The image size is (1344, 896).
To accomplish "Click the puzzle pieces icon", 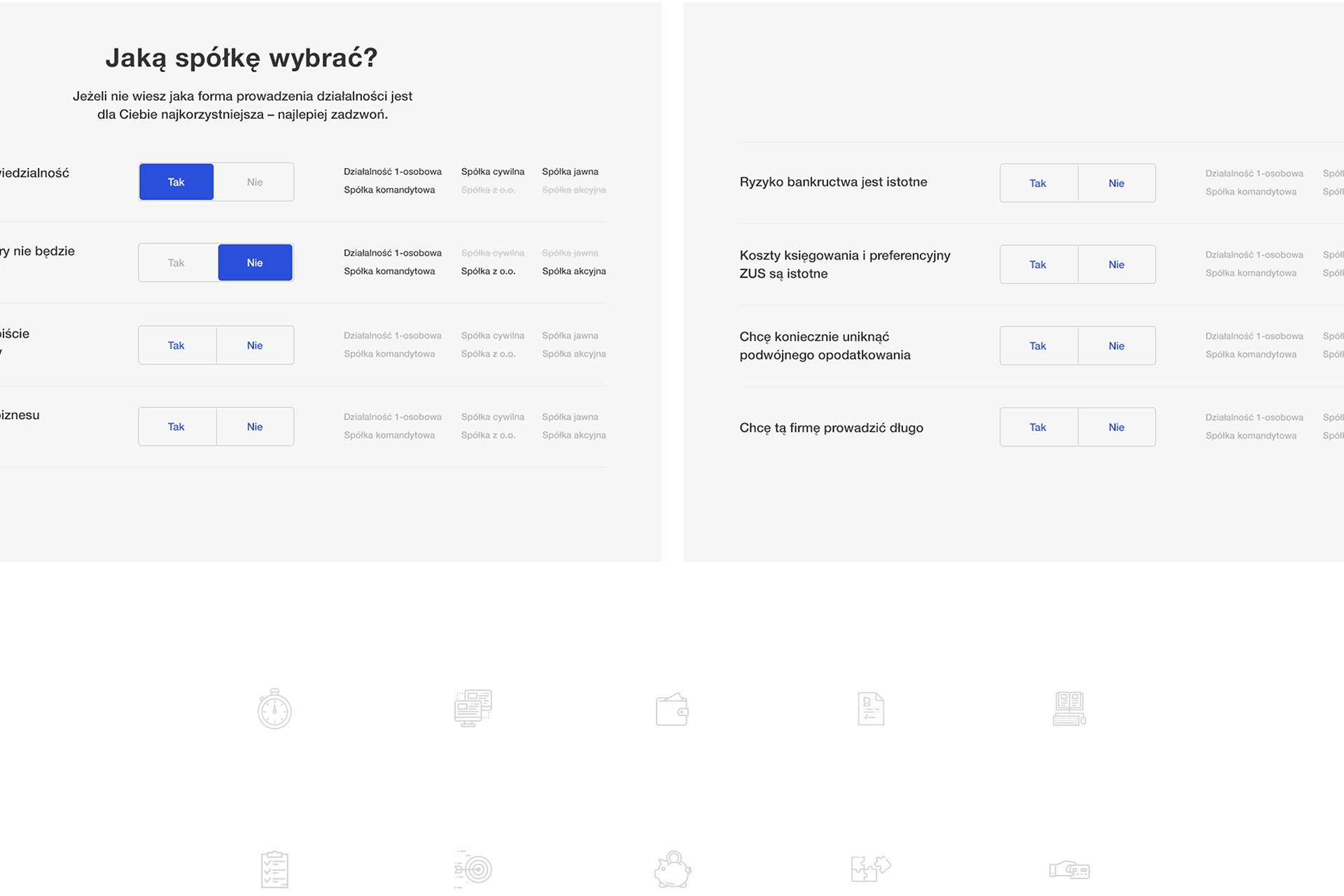I will [871, 868].
